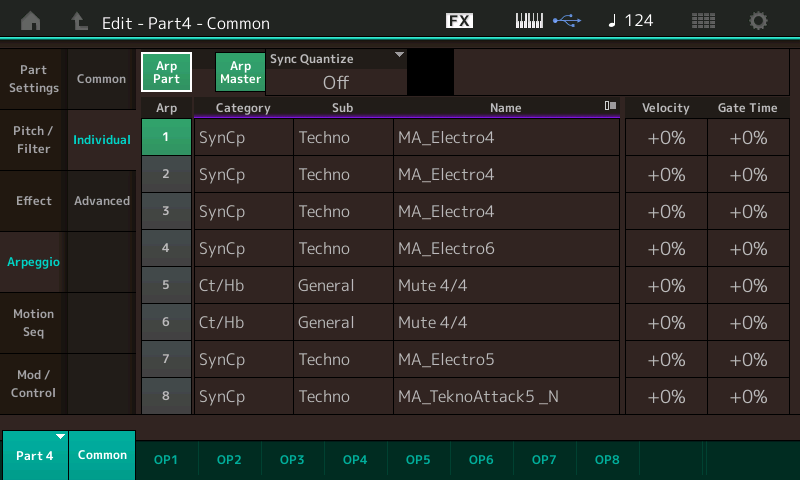Open Utility gear settings icon
The width and height of the screenshot is (800, 480).
point(759,21)
